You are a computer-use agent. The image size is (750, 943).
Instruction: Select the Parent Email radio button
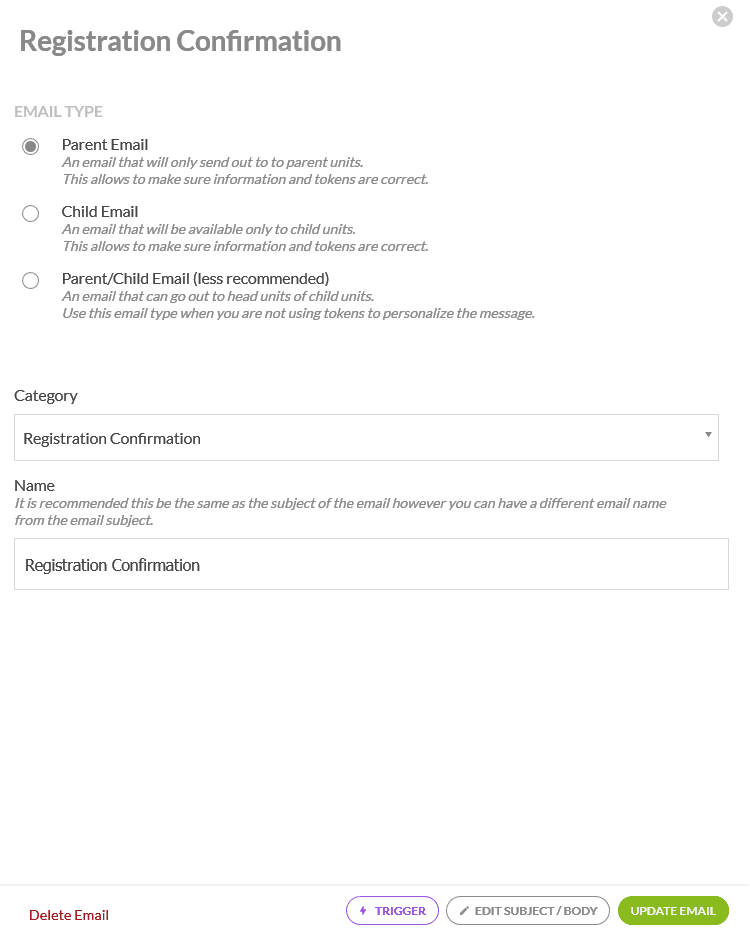click(31, 146)
